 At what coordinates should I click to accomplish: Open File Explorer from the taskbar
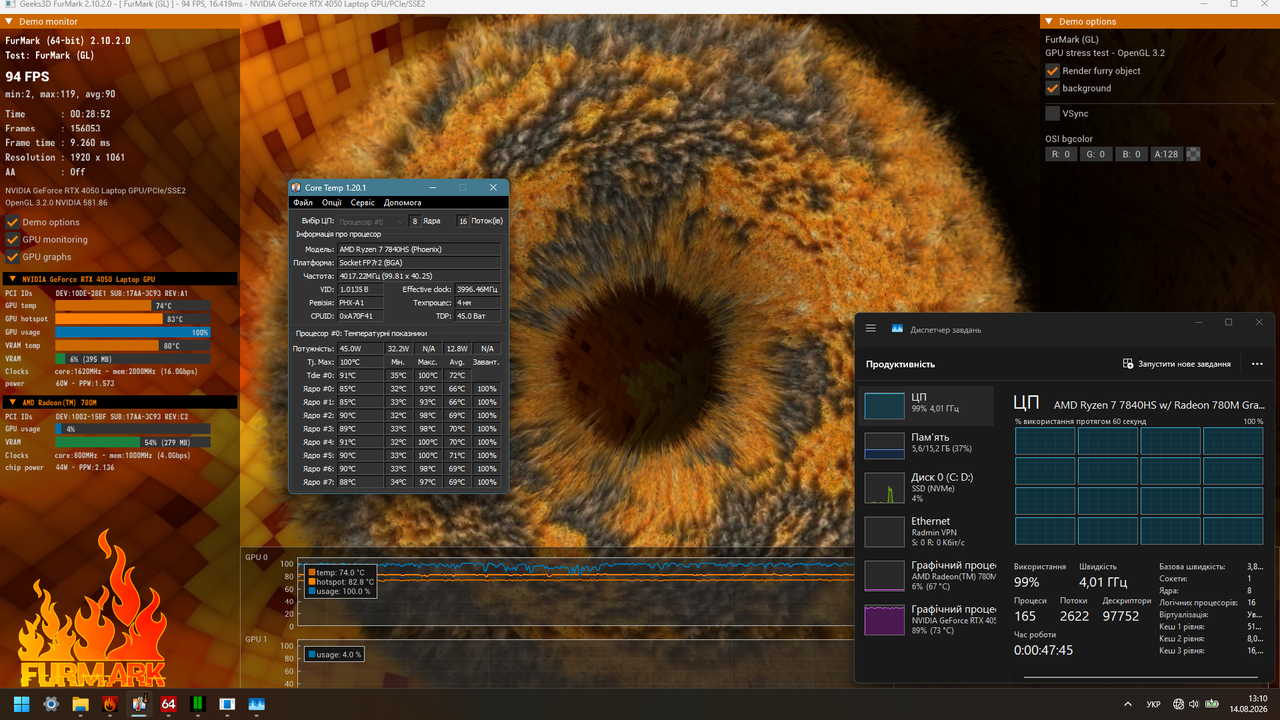(80, 704)
